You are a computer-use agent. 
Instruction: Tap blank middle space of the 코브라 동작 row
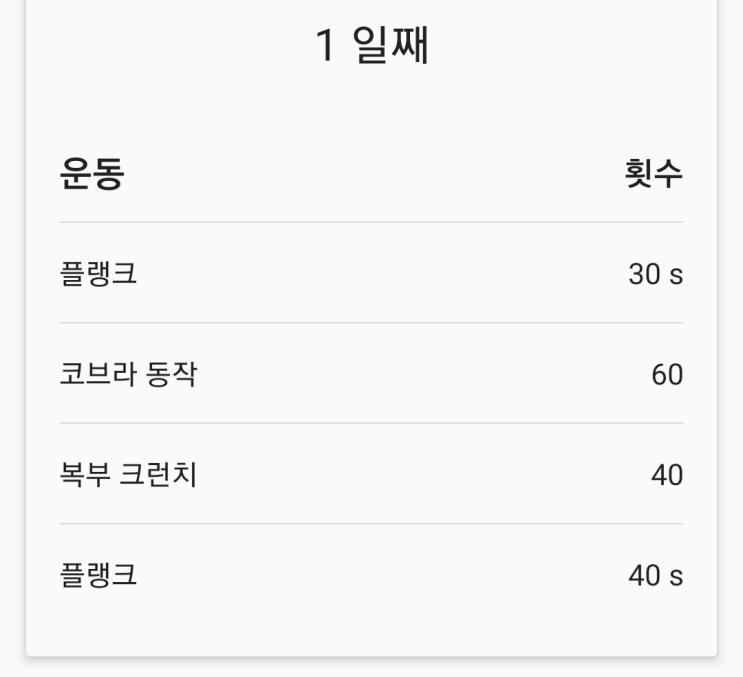click(x=422, y=374)
